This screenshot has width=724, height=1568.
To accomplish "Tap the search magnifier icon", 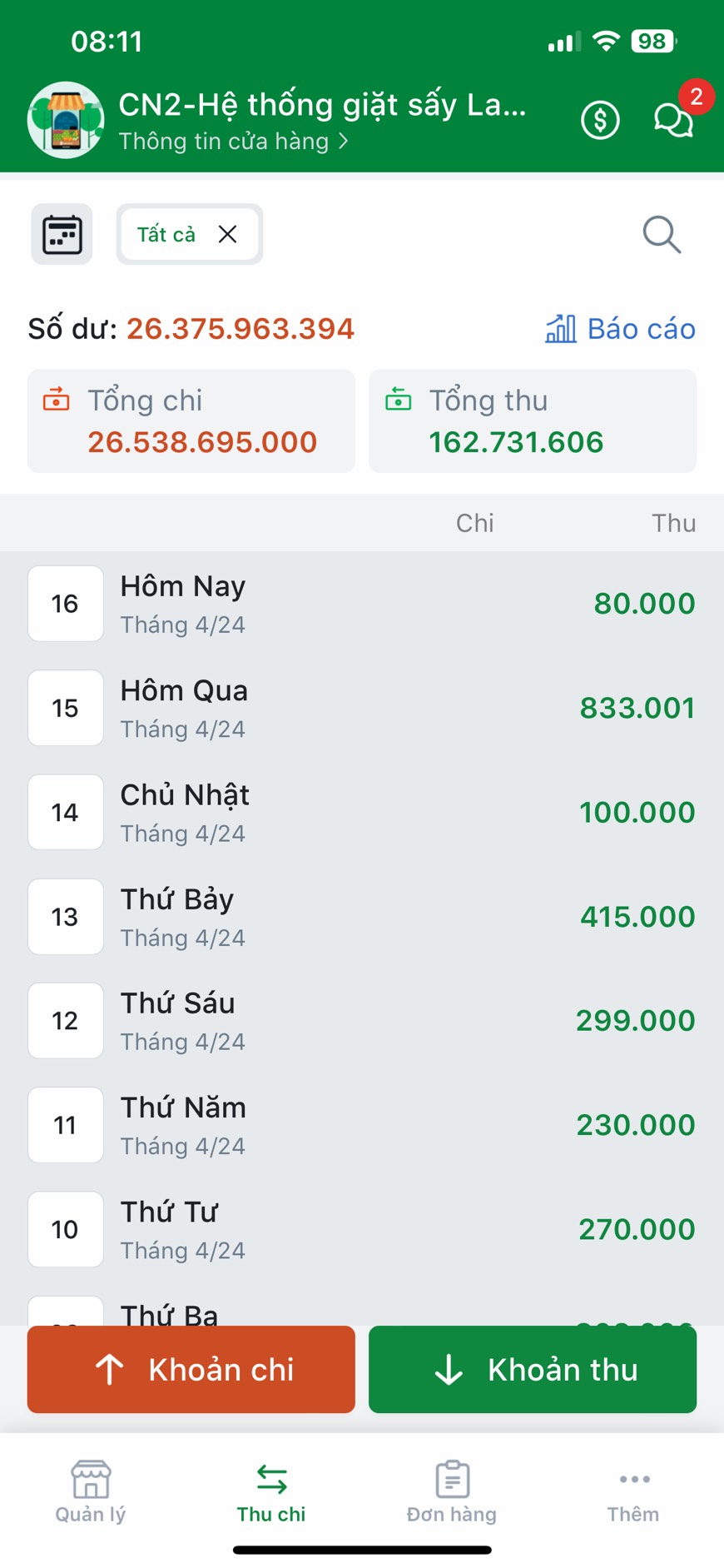I will [x=662, y=235].
